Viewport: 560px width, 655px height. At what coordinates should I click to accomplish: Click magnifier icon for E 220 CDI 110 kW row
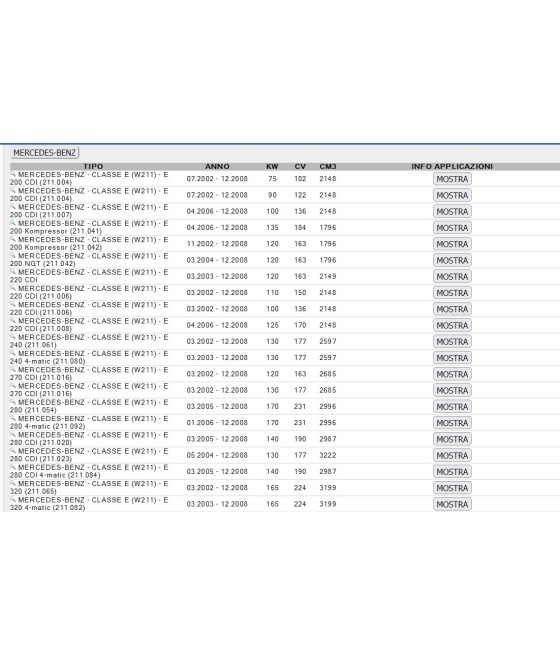pyautogui.click(x=13, y=288)
